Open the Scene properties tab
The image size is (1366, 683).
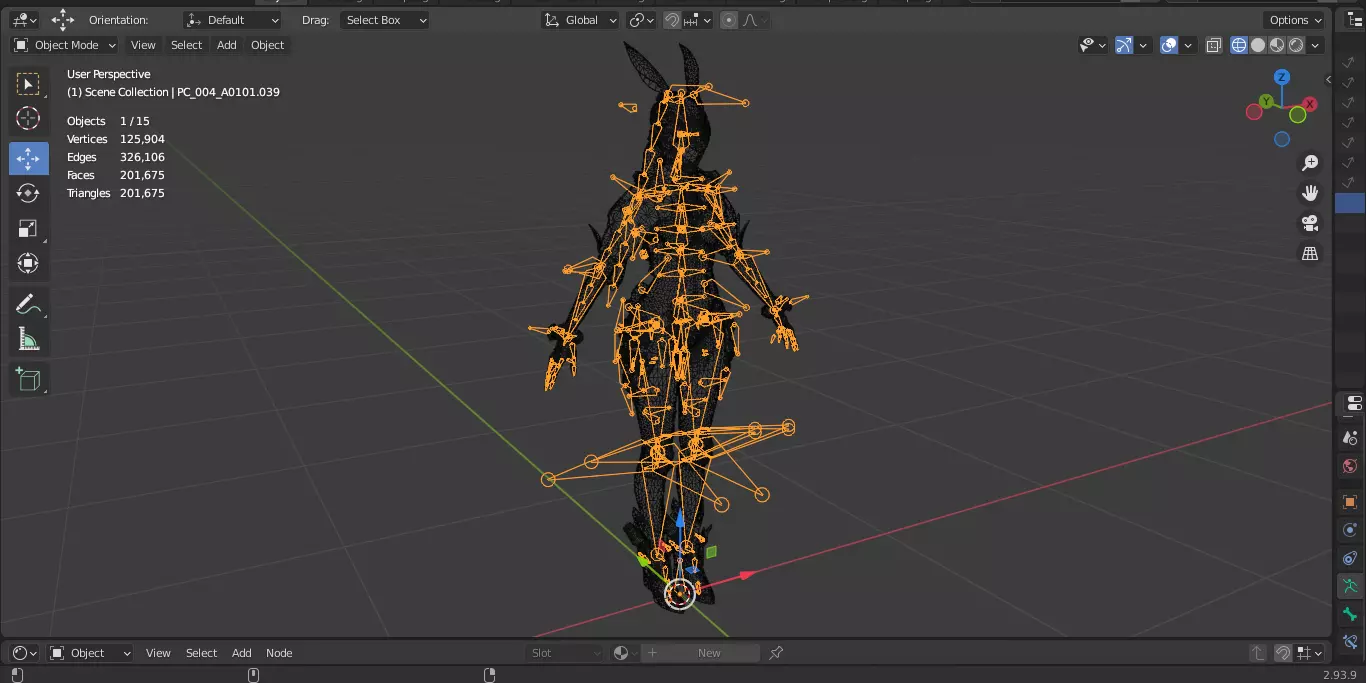[1350, 438]
